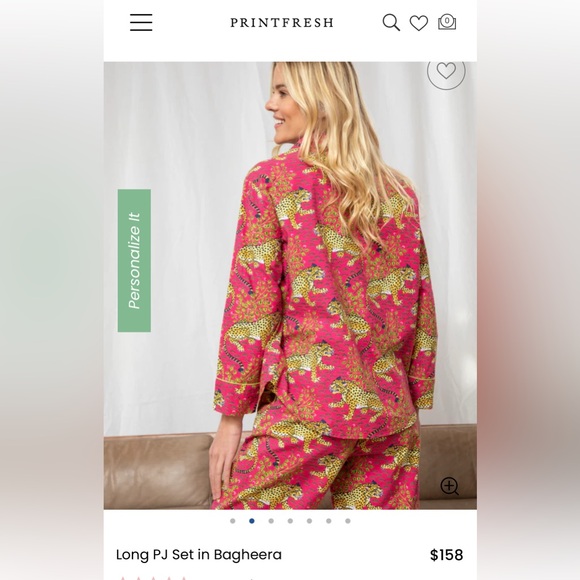Screen dimensions: 580x580
Task: Add product to favorites via circled heart
Action: point(446,71)
